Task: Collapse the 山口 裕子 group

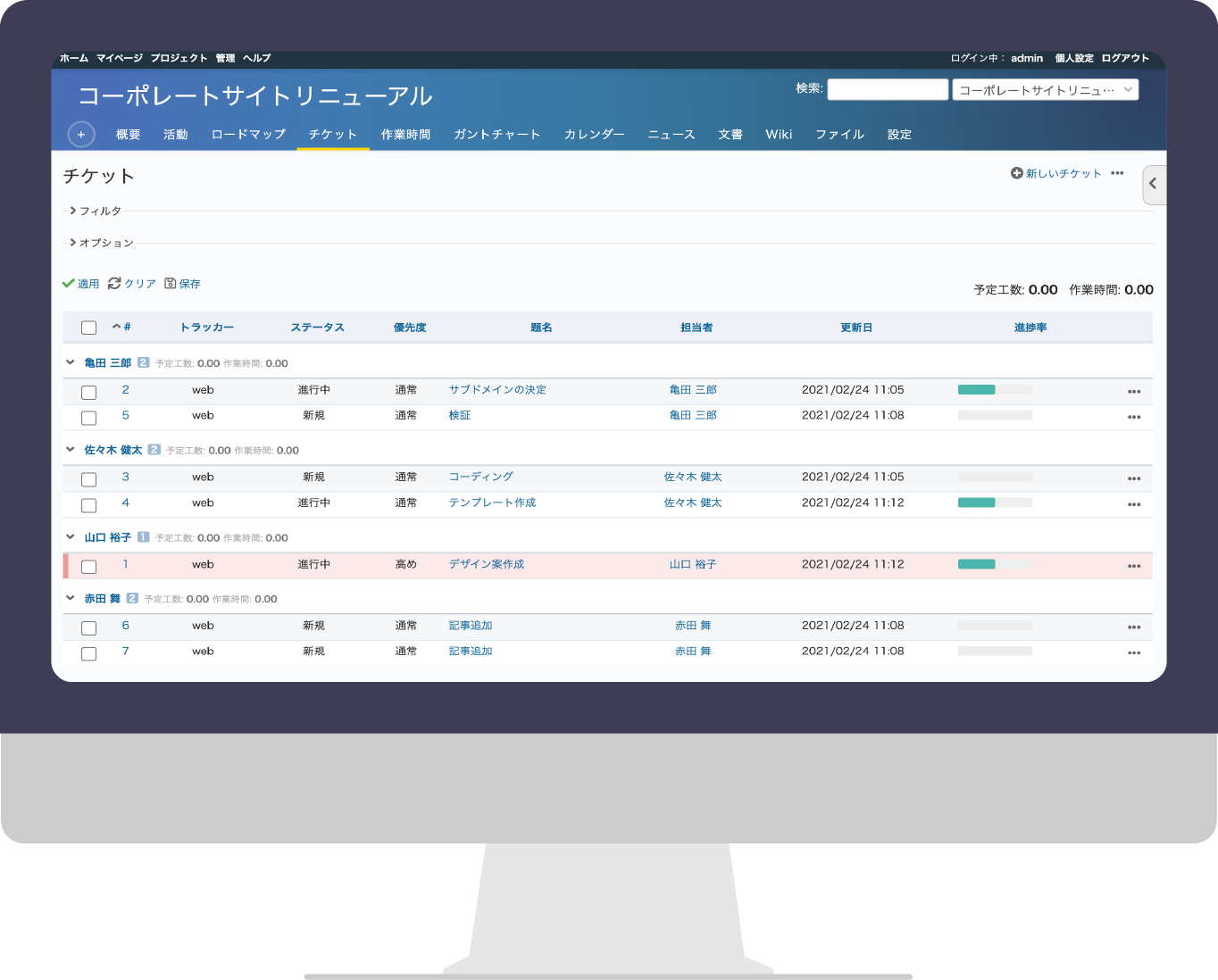Action: pyautogui.click(x=70, y=537)
